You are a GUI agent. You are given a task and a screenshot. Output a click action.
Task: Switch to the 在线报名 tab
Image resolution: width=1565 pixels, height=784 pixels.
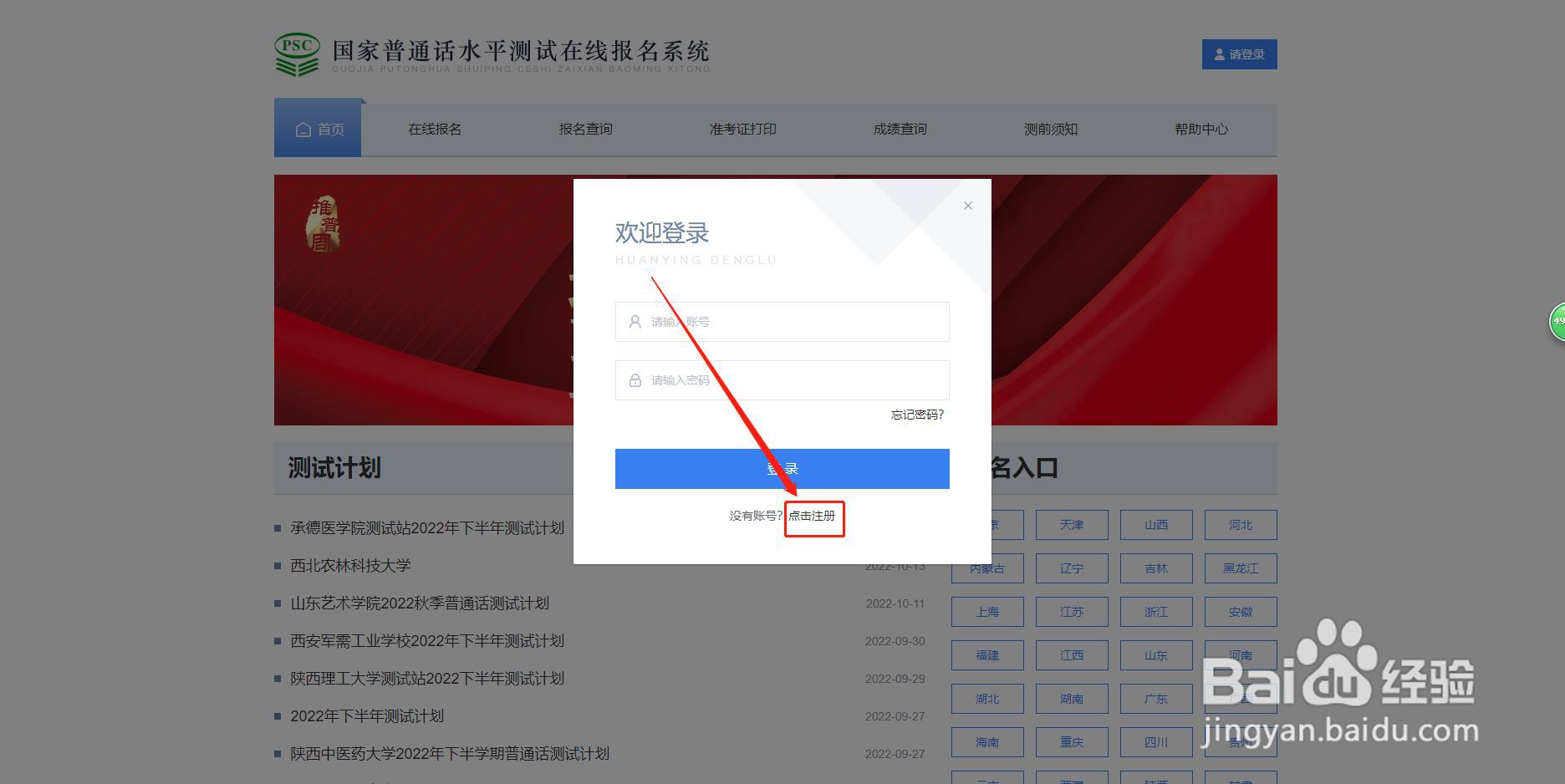(434, 129)
